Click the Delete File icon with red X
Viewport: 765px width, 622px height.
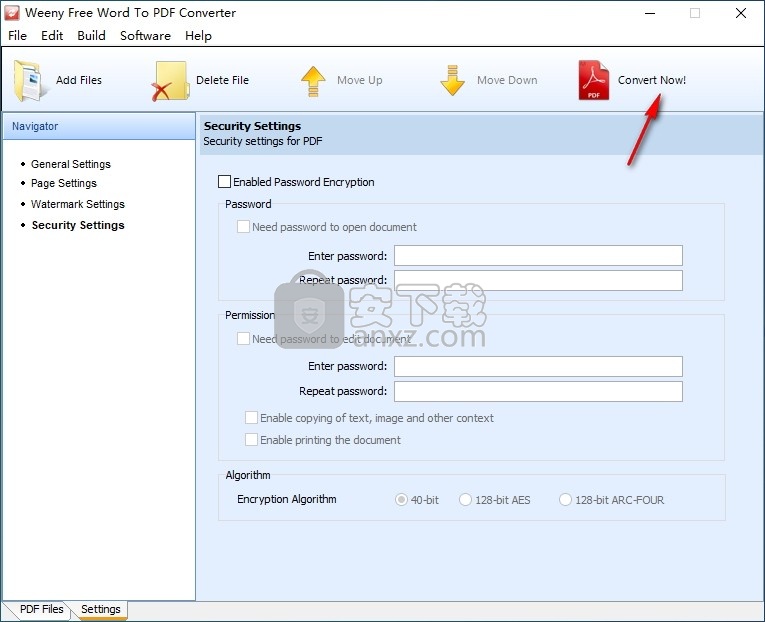[170, 81]
